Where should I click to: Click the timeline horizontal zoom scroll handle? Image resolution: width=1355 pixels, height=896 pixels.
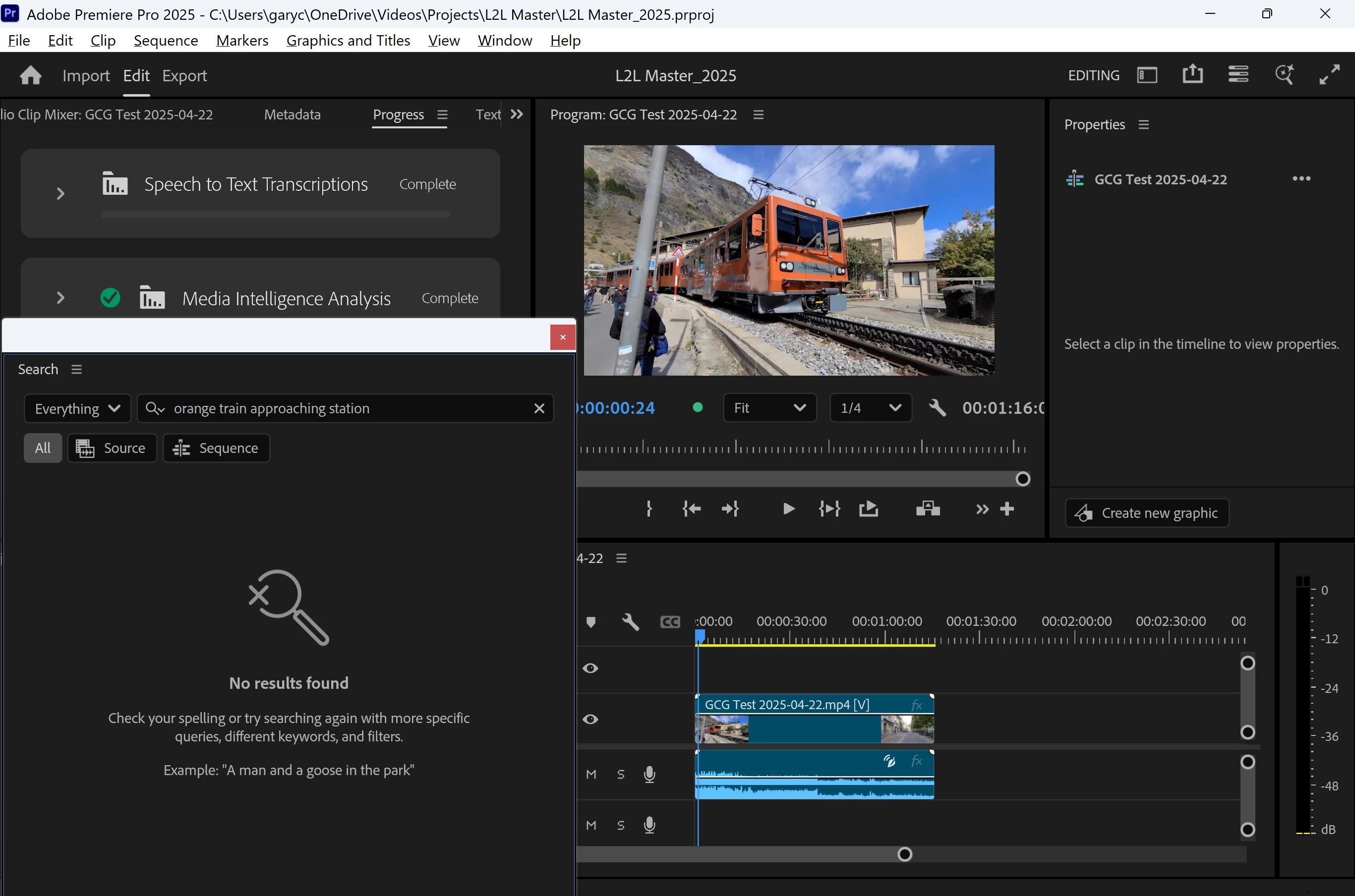point(904,854)
